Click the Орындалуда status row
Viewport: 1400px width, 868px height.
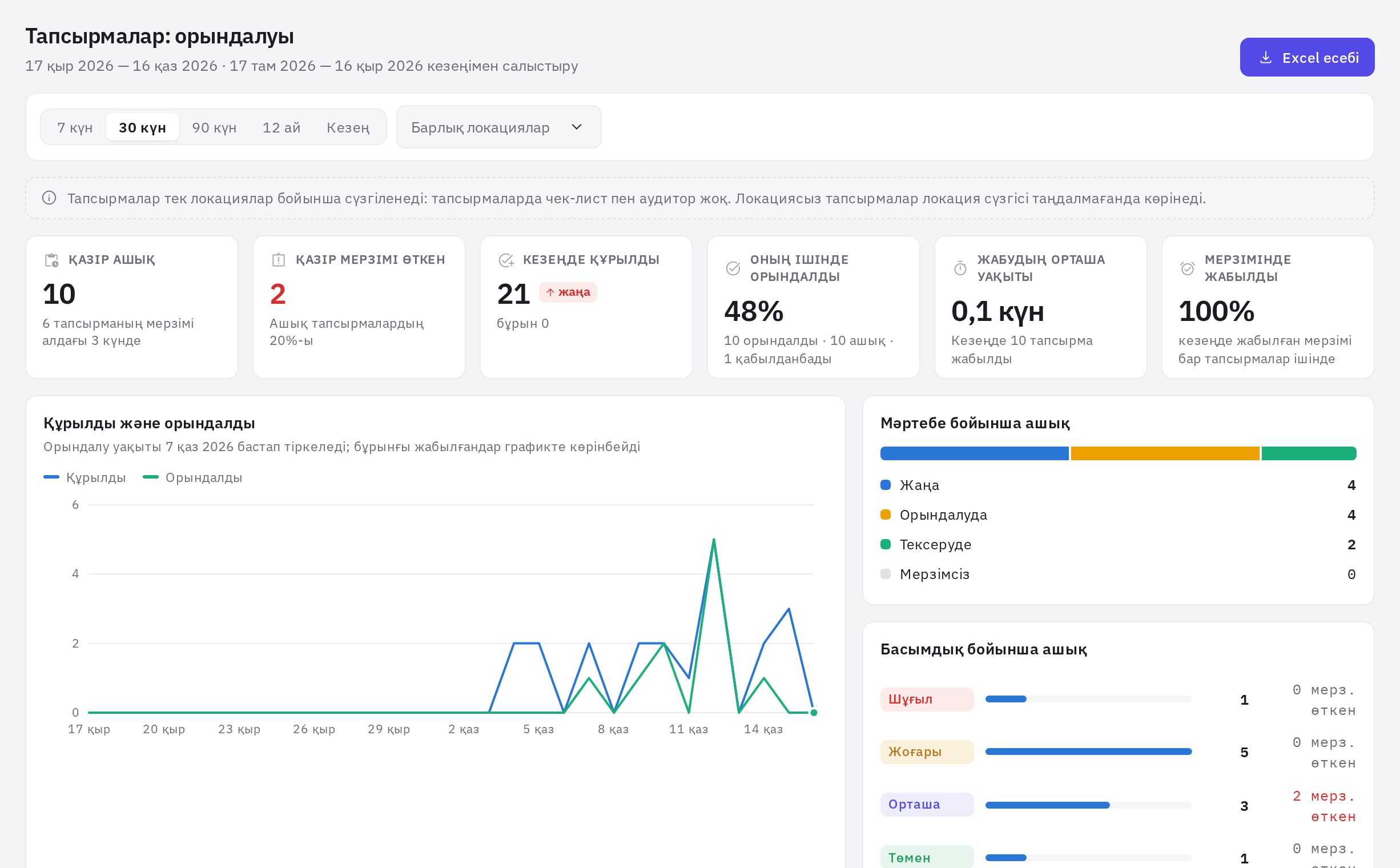1118,515
